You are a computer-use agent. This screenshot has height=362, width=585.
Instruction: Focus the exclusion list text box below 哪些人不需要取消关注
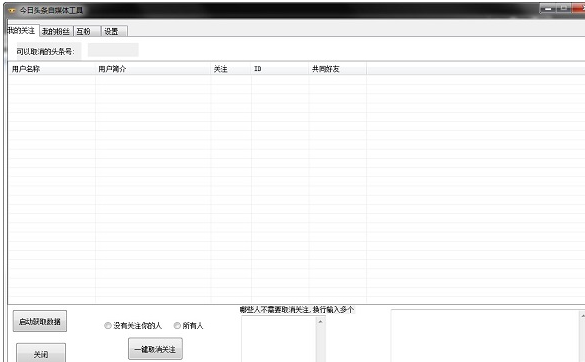(279, 339)
